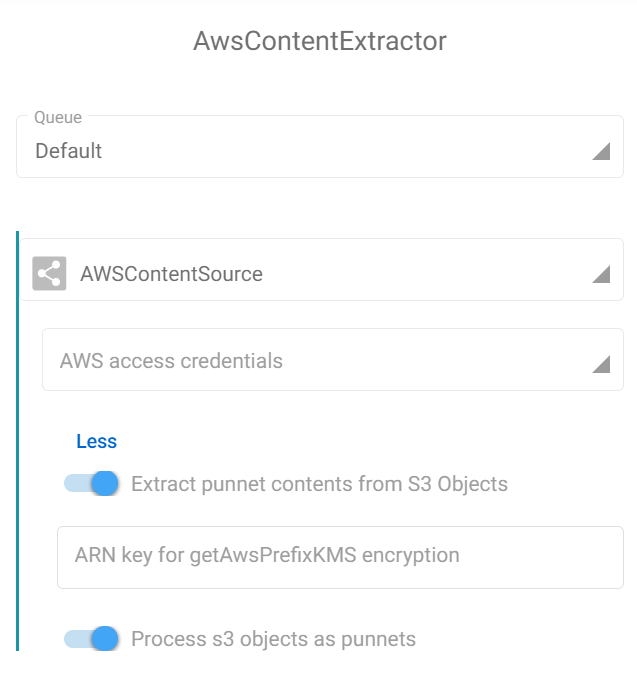Click the Process s3 objects as punnets label

point(273,639)
